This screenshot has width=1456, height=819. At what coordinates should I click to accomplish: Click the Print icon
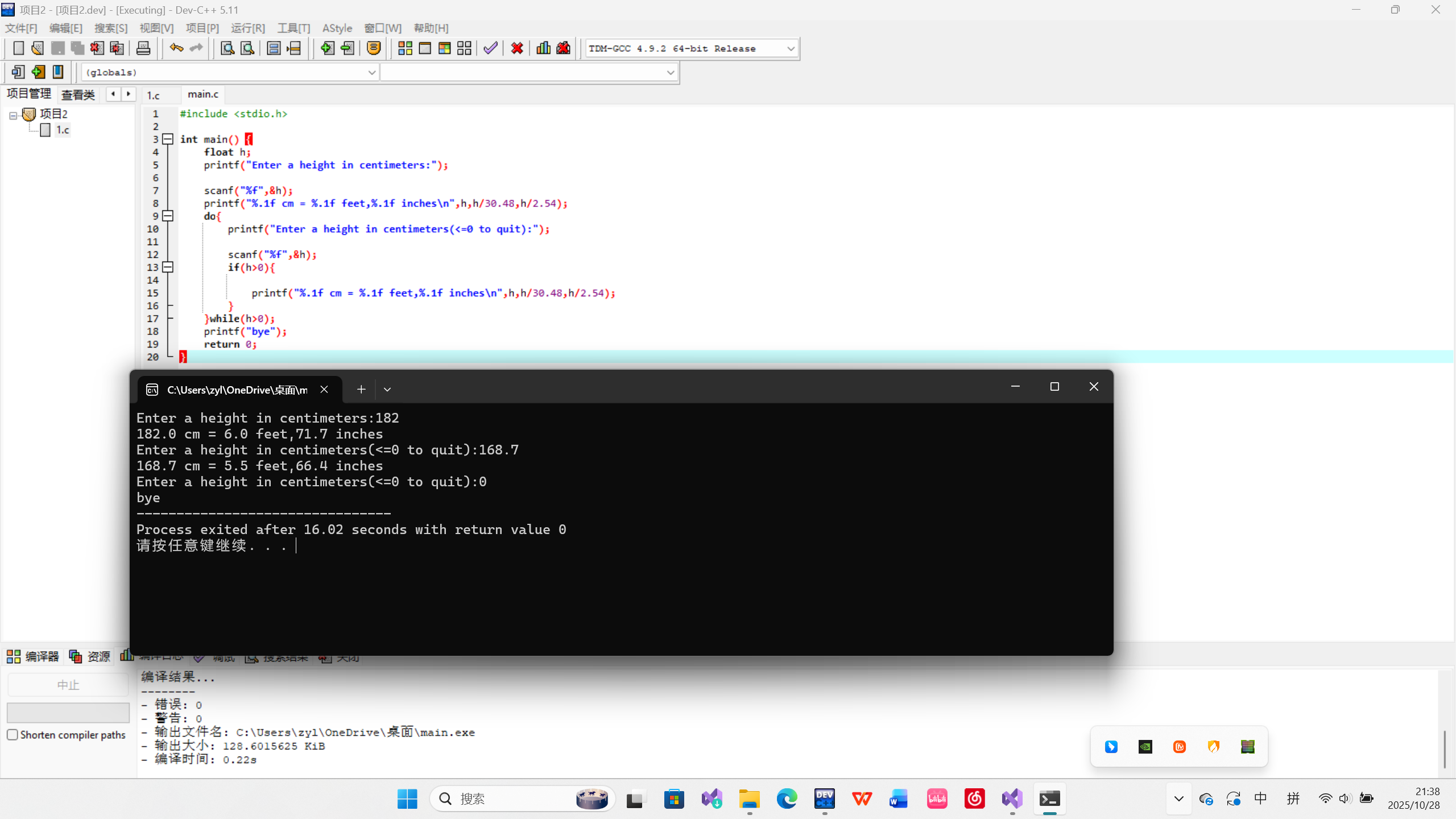(x=143, y=48)
